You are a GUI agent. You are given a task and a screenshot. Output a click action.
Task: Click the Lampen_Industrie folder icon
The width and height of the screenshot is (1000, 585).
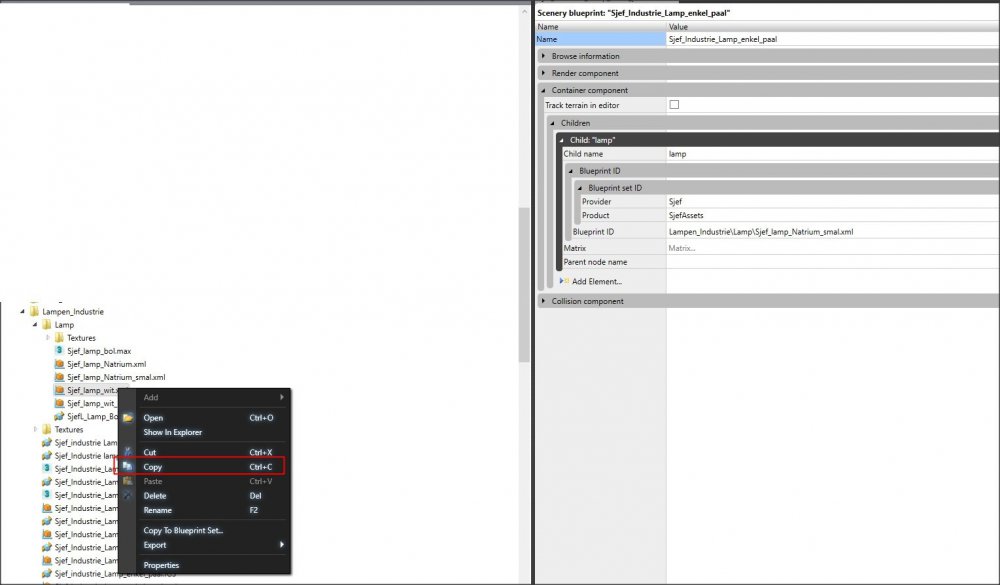point(34,312)
